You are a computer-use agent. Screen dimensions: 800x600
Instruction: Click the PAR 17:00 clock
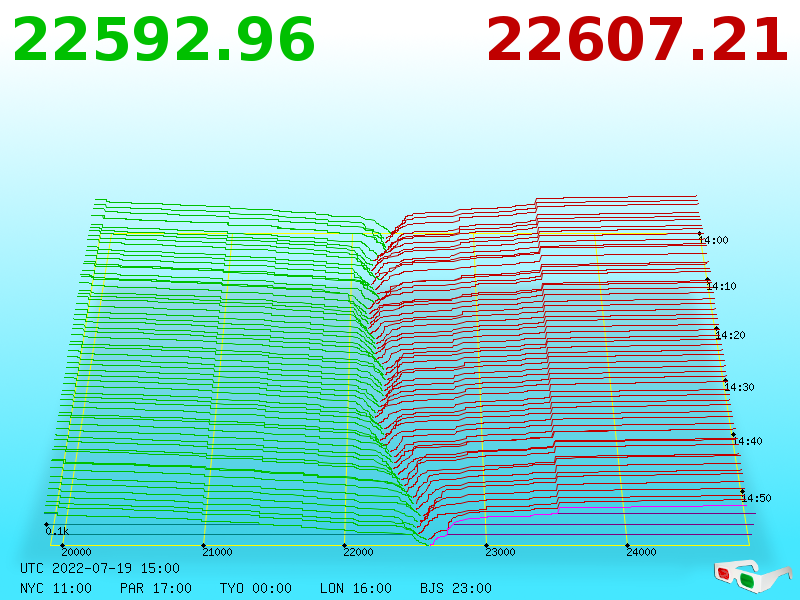tap(156, 588)
